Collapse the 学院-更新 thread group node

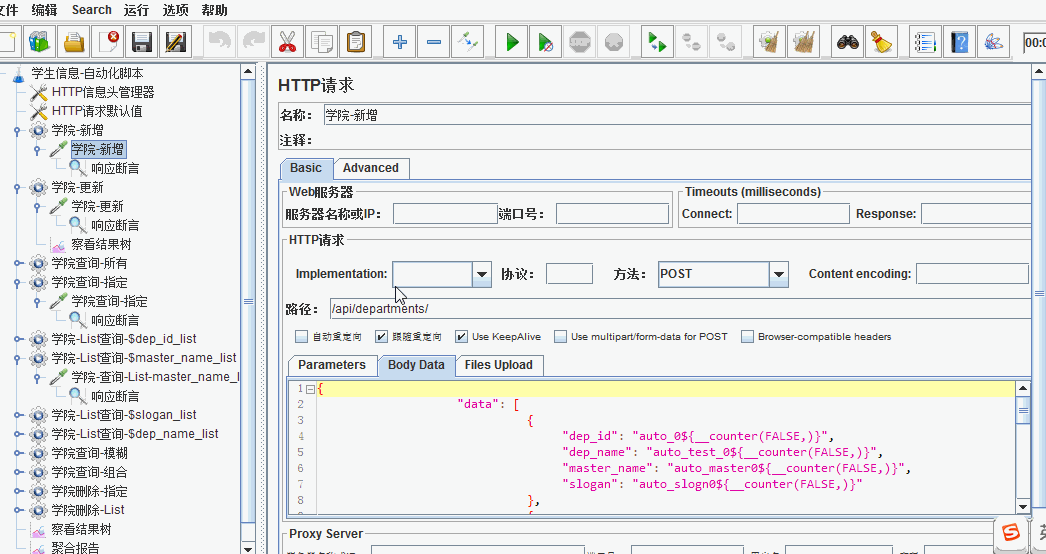17,188
